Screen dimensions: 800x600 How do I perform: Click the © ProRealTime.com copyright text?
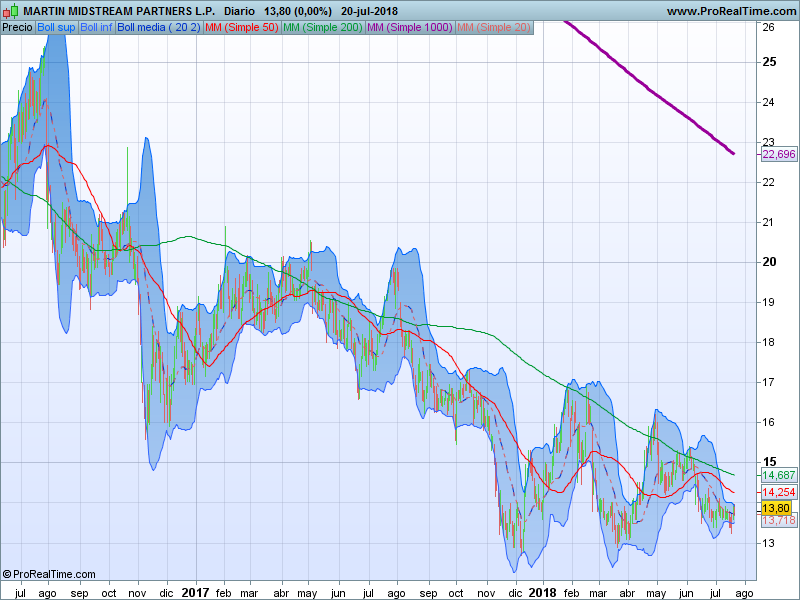[x=48, y=574]
